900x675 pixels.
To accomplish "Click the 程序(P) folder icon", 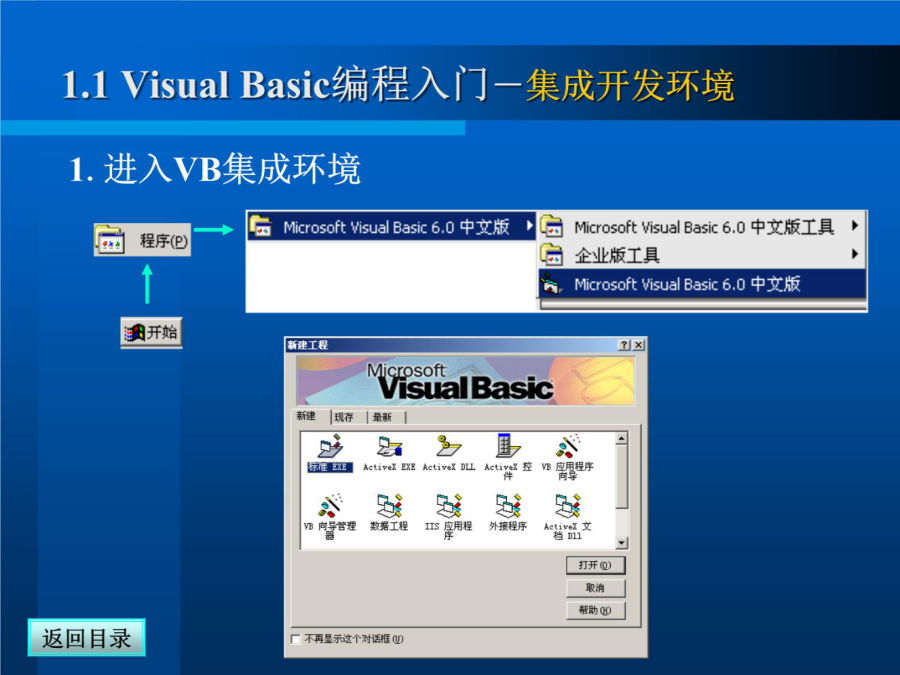I will pyautogui.click(x=110, y=239).
